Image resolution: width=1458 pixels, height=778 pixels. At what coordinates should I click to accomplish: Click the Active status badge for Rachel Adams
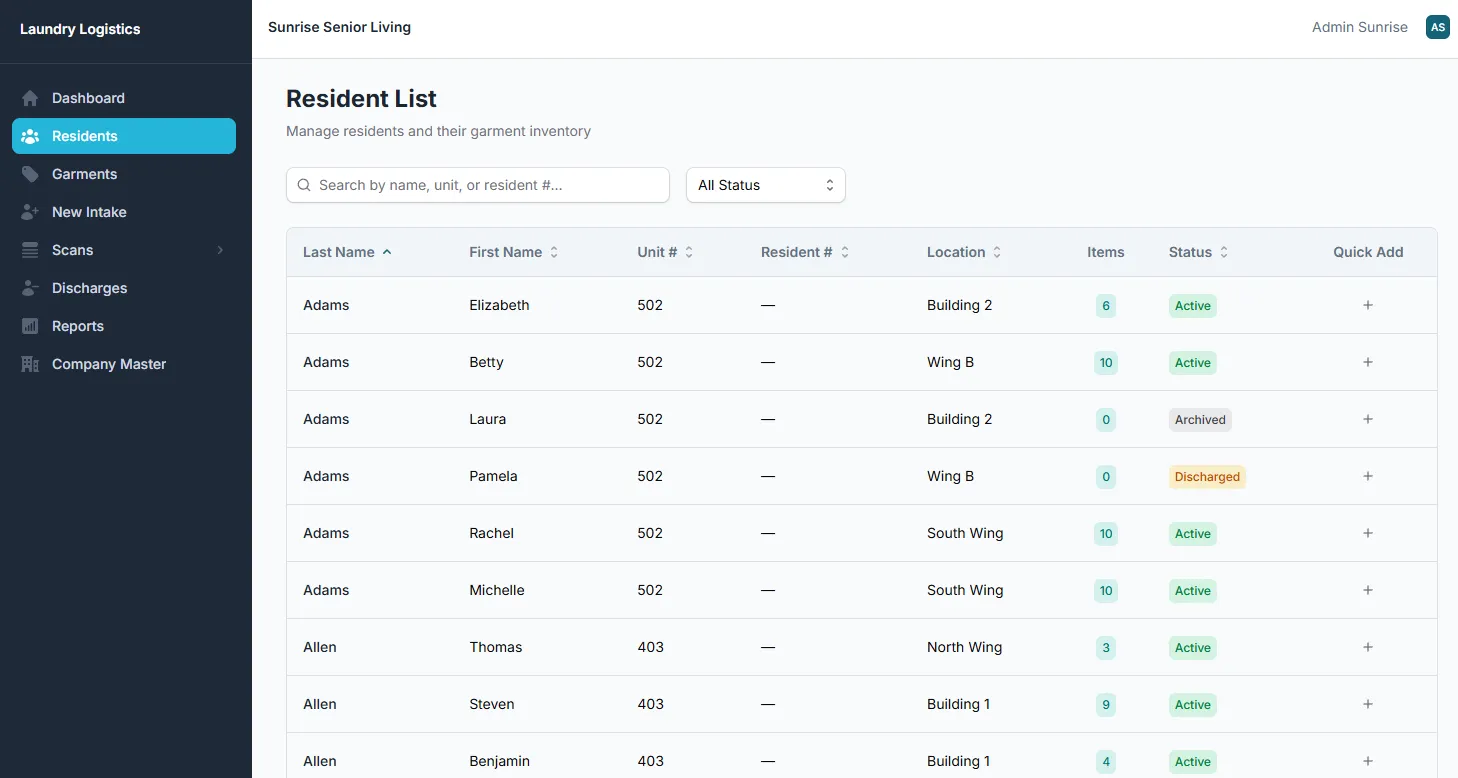[x=1192, y=533]
